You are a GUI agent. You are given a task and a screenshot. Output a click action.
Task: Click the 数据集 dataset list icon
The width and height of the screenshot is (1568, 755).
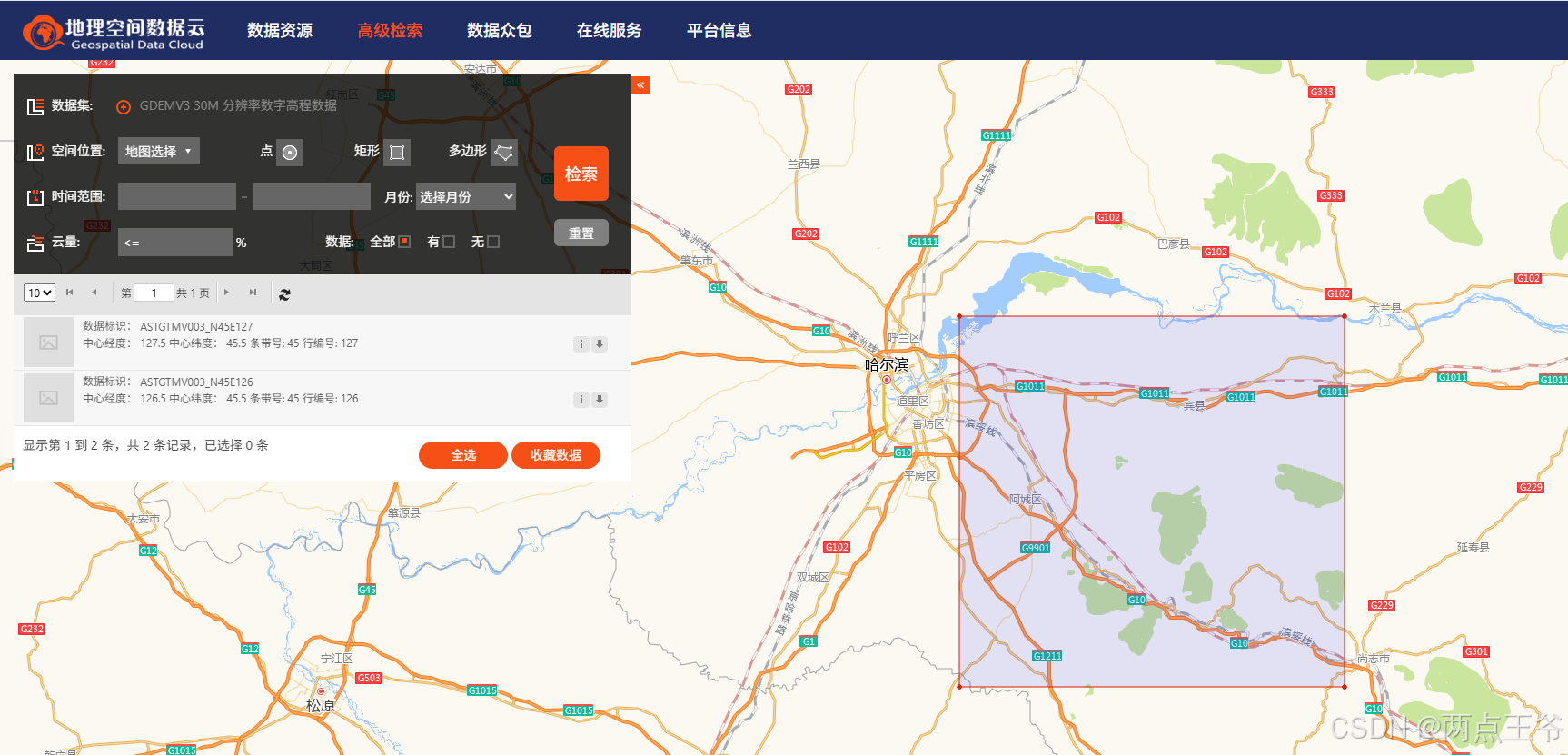35,106
